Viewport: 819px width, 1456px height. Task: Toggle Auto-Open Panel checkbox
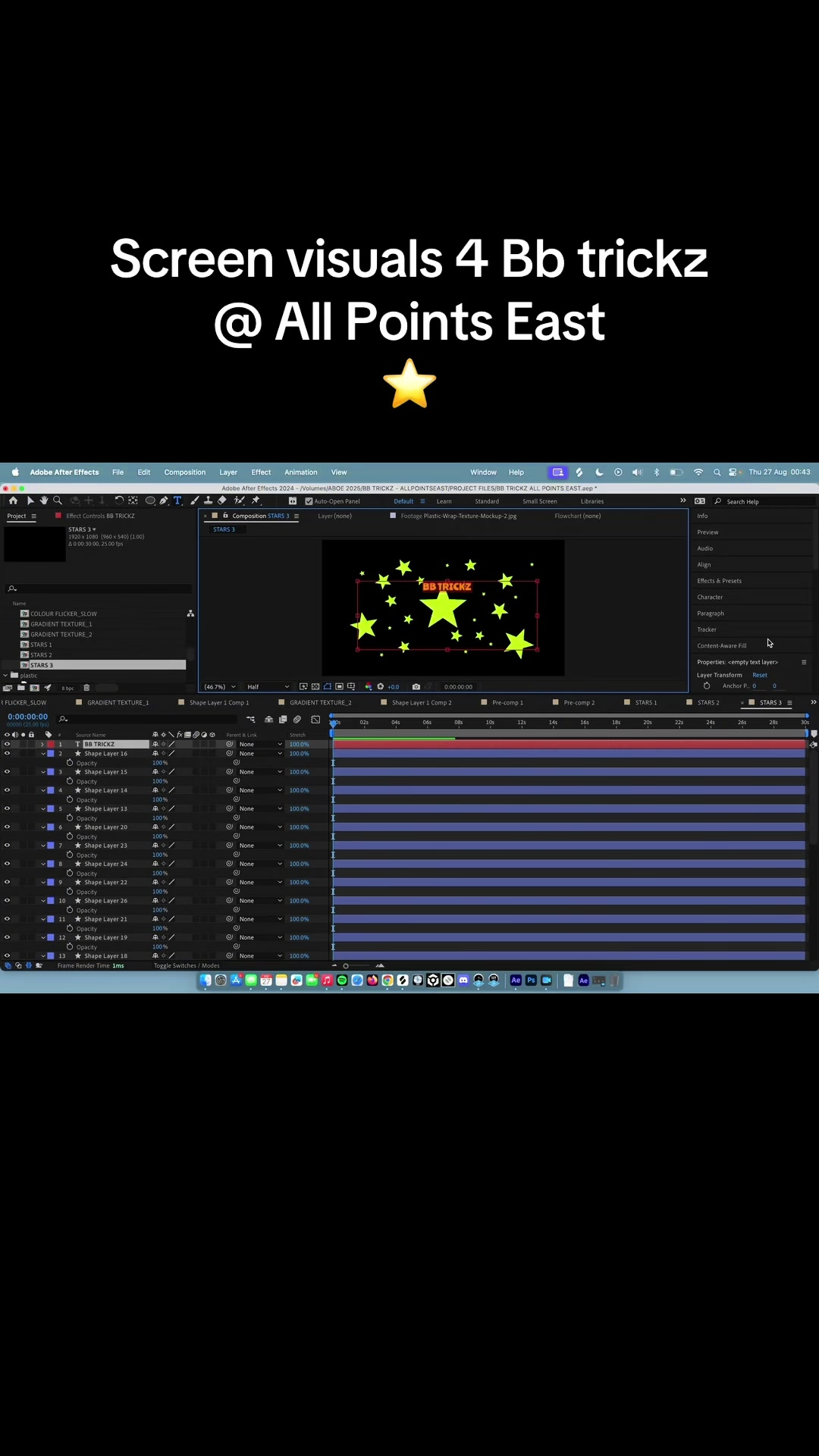point(309,501)
